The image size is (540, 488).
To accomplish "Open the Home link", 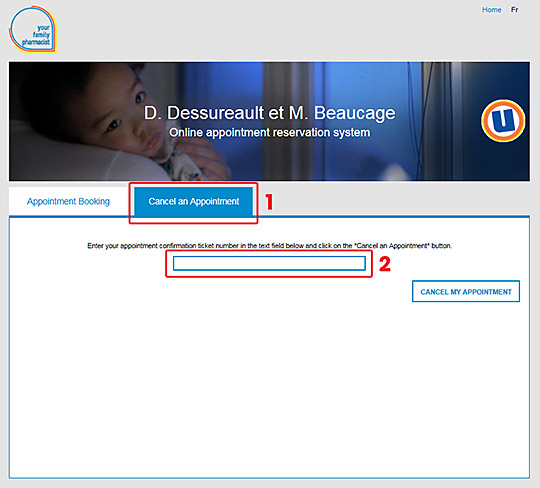I will pos(491,10).
